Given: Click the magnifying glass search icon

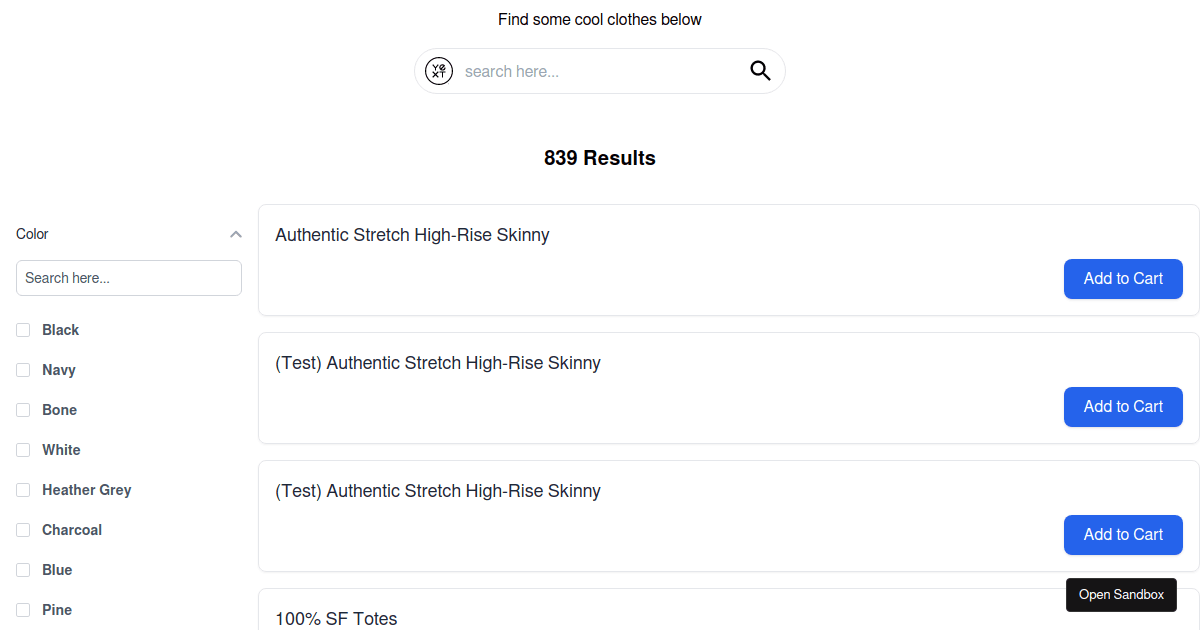Looking at the screenshot, I should coord(760,71).
